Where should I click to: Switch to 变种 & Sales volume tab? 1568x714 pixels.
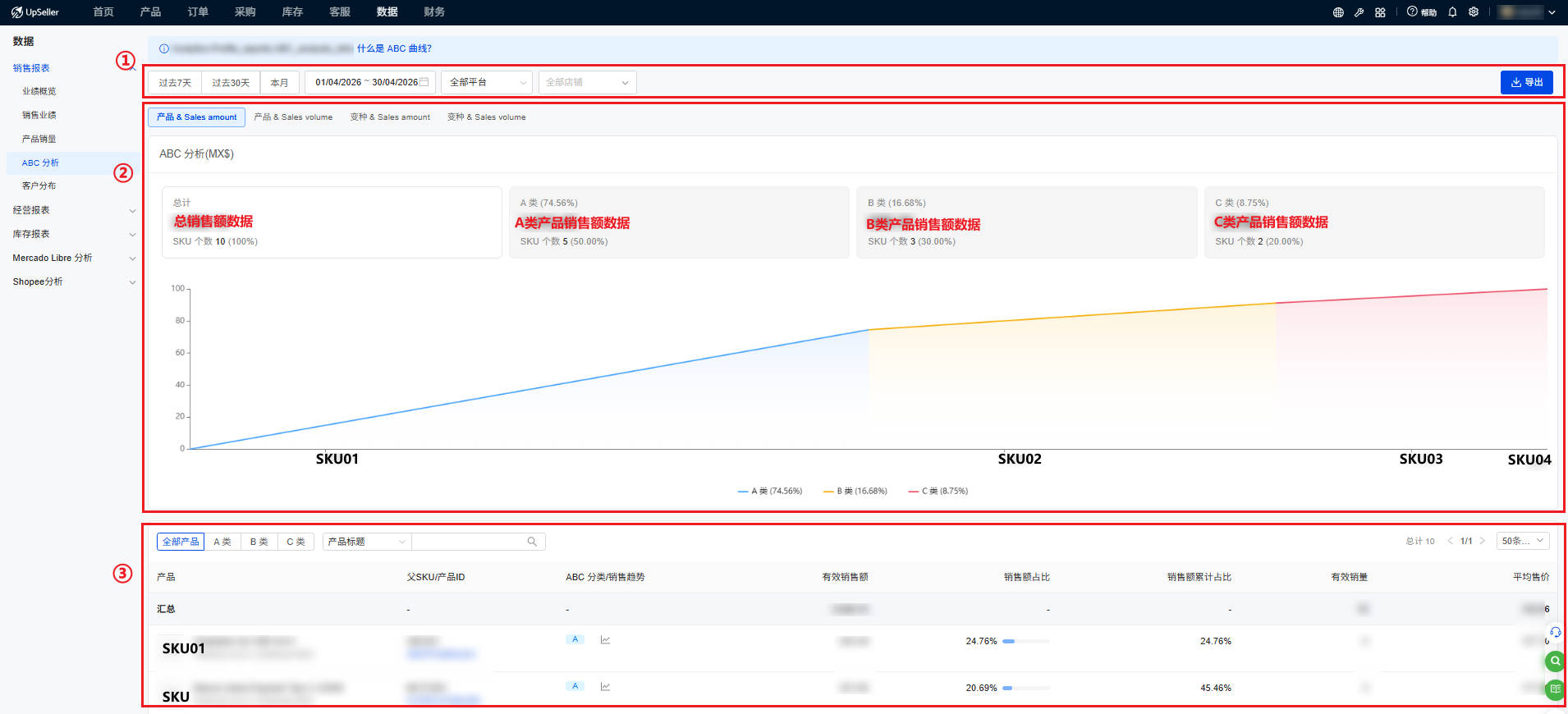point(487,117)
